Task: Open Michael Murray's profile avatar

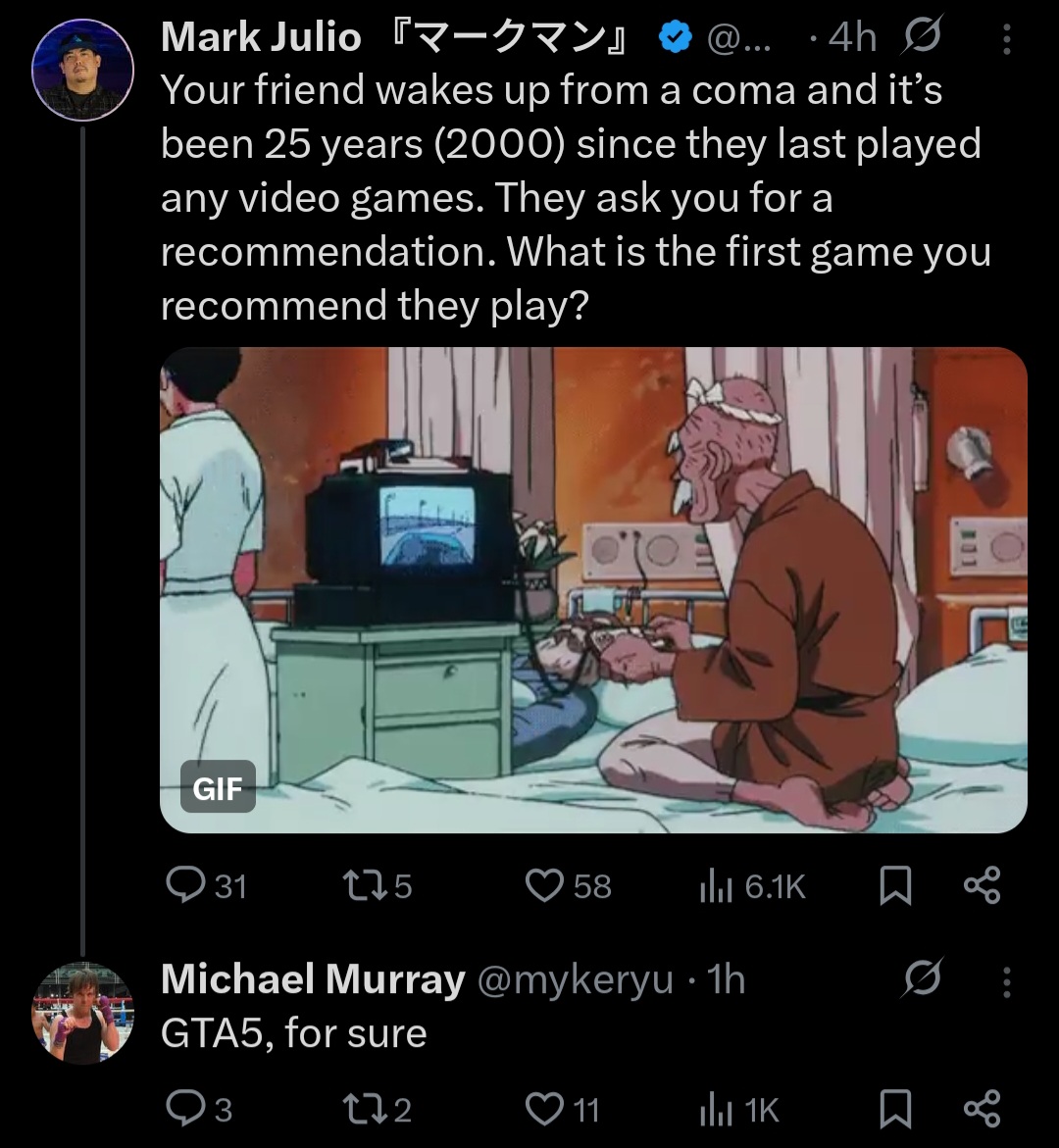Action: coord(82,1013)
